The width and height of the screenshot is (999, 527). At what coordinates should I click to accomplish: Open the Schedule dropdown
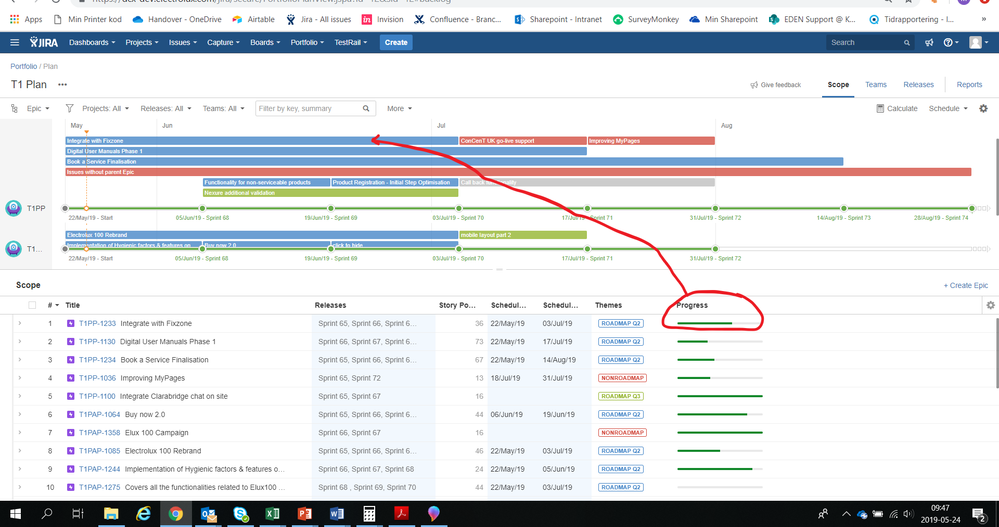coord(947,108)
